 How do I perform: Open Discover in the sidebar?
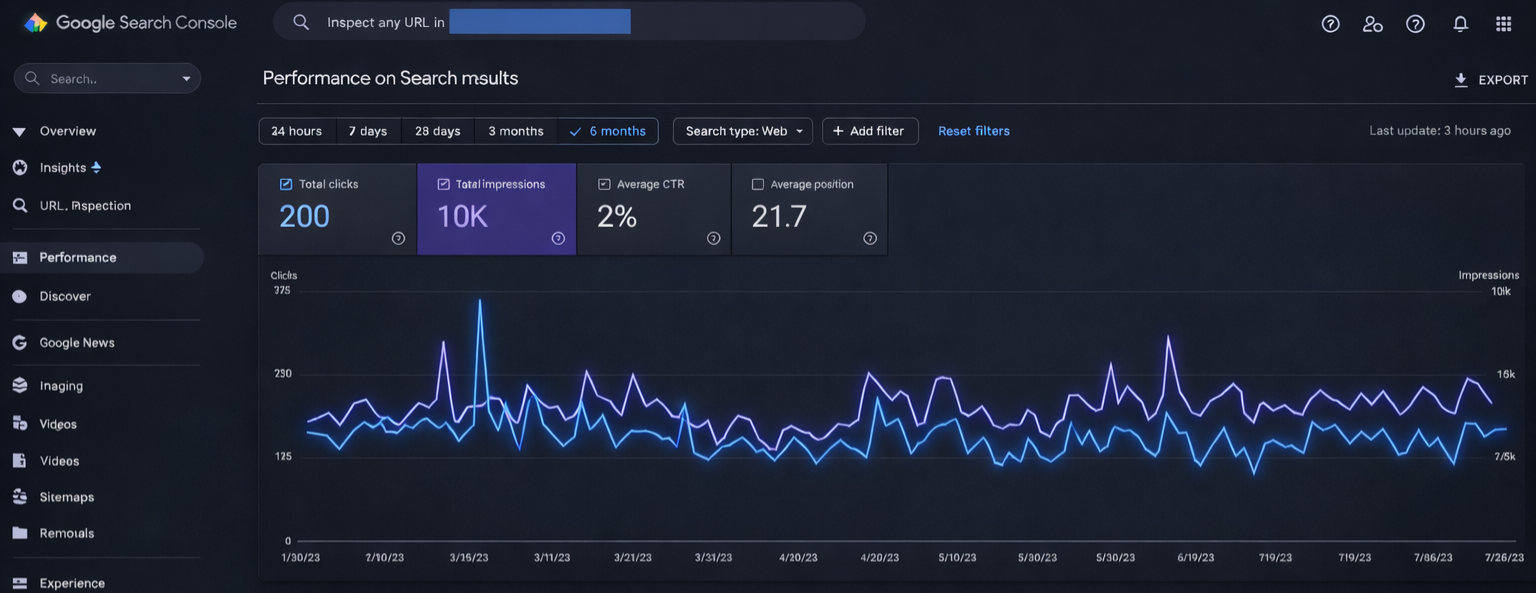[65, 297]
